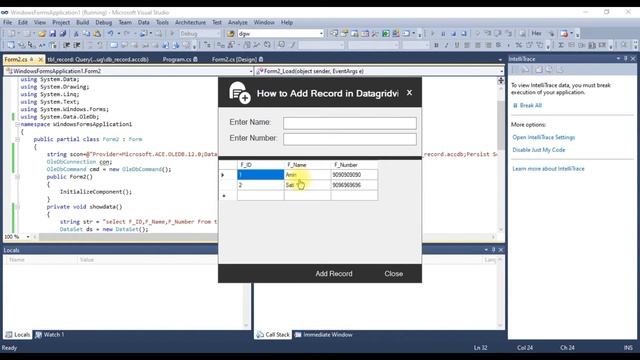The height and width of the screenshot is (360, 640).
Task: Click the Undo arrow icon
Action: point(110,33)
